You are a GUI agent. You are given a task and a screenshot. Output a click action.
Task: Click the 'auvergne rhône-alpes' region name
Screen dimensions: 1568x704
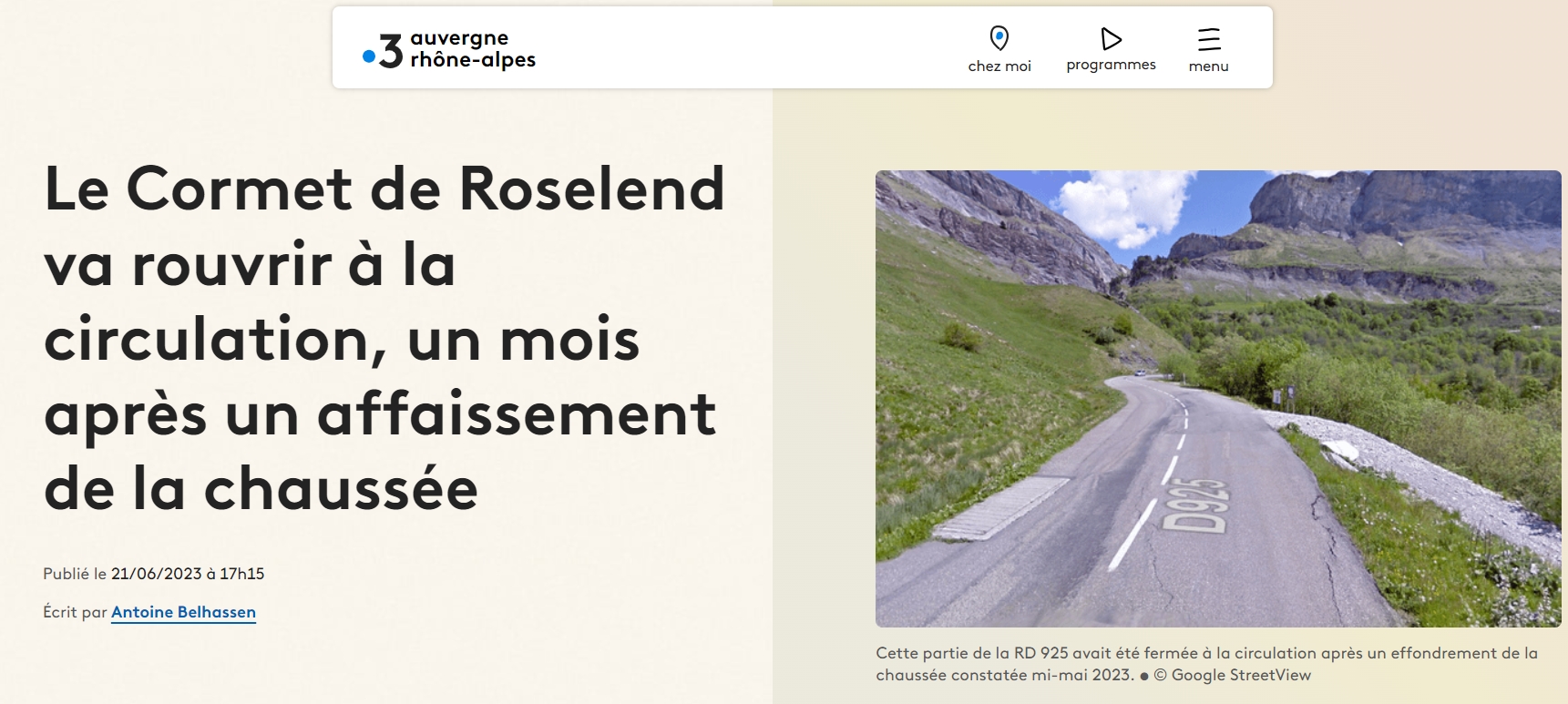[473, 49]
